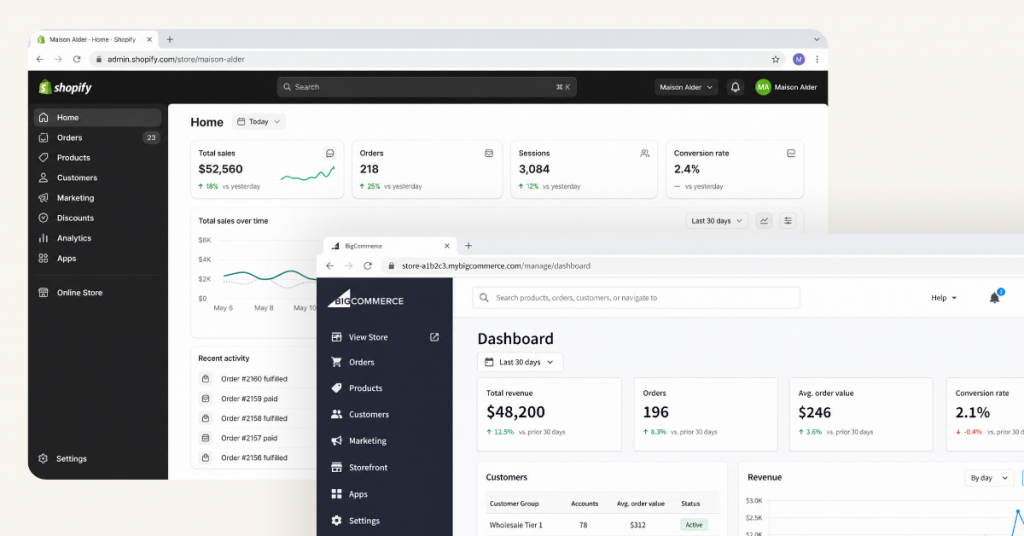Select Storefront in BigCommerce sidebar
Screen dimensions: 1024x536
(367, 467)
